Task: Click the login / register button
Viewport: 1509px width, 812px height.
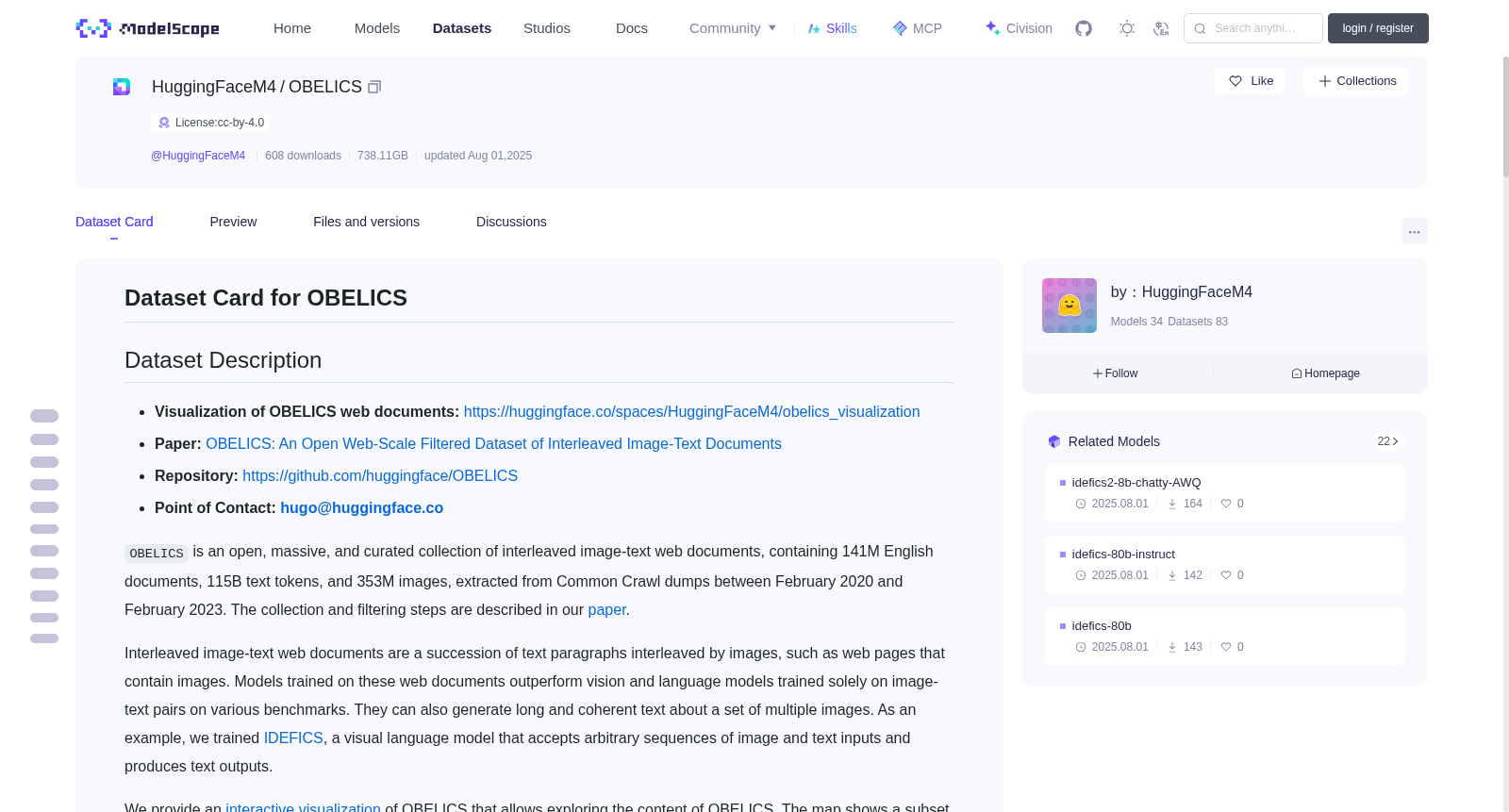Action: point(1378,28)
